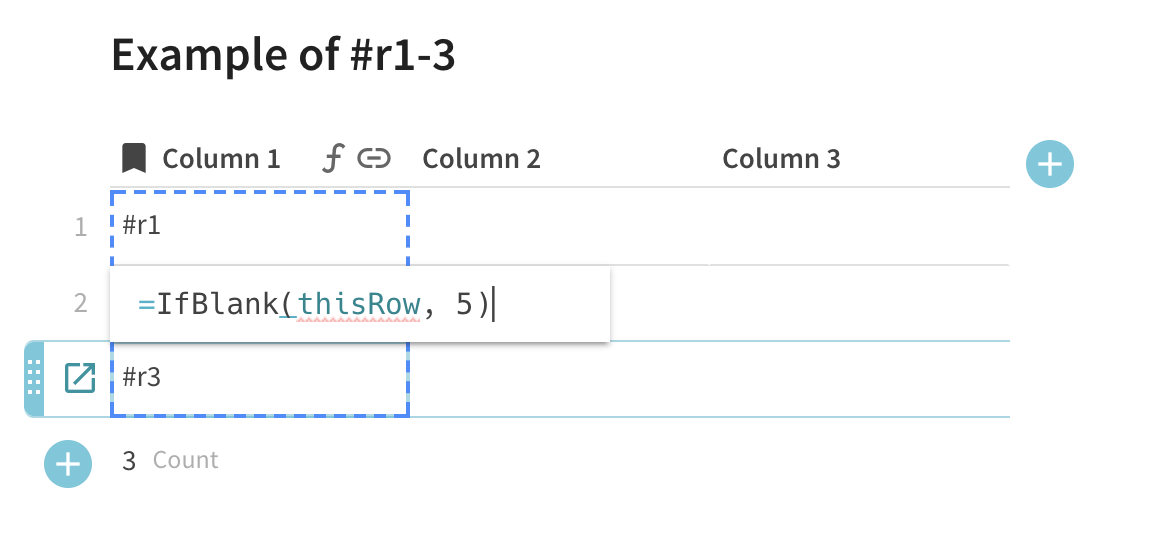
Task: Click the link icon in Column 1 header
Action: [x=374, y=158]
